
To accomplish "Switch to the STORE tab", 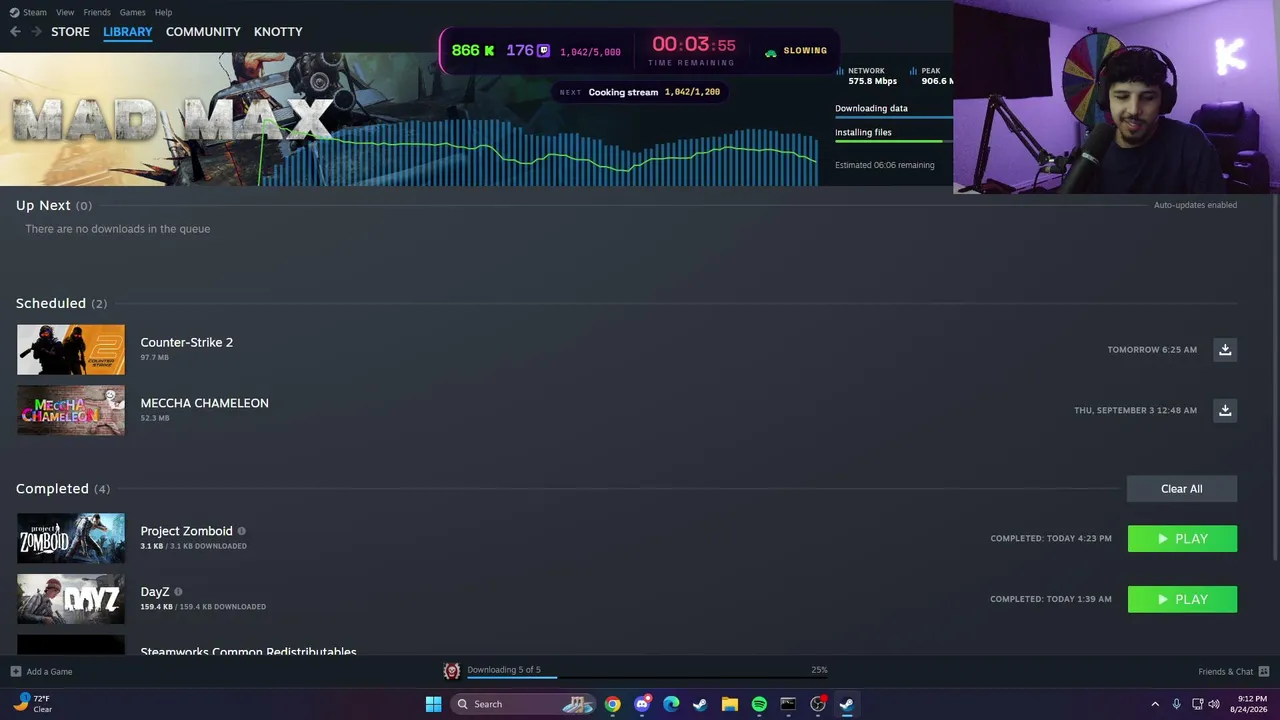I will coord(70,32).
